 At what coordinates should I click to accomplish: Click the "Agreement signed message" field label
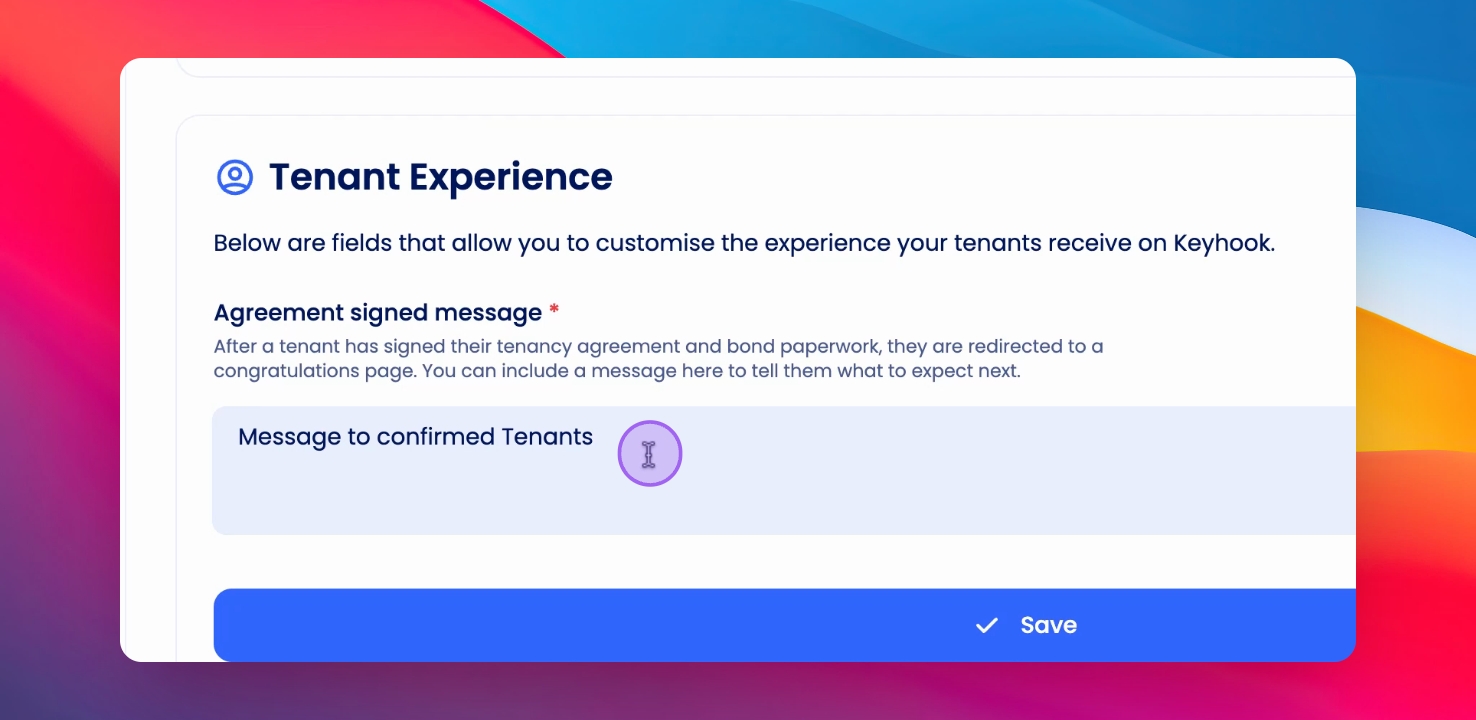click(x=378, y=313)
